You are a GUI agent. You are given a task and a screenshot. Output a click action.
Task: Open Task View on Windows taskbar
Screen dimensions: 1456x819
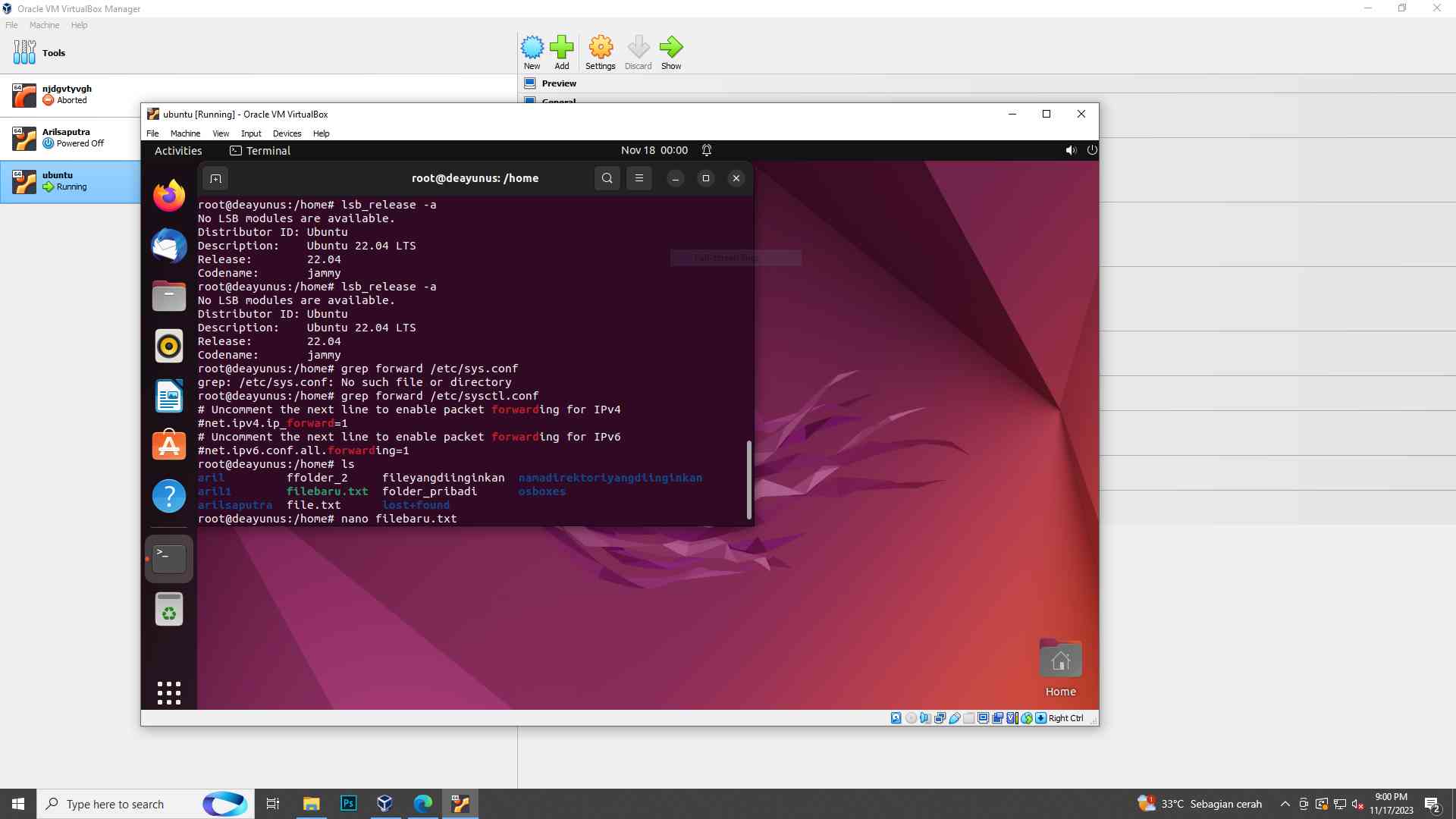pyautogui.click(x=273, y=804)
